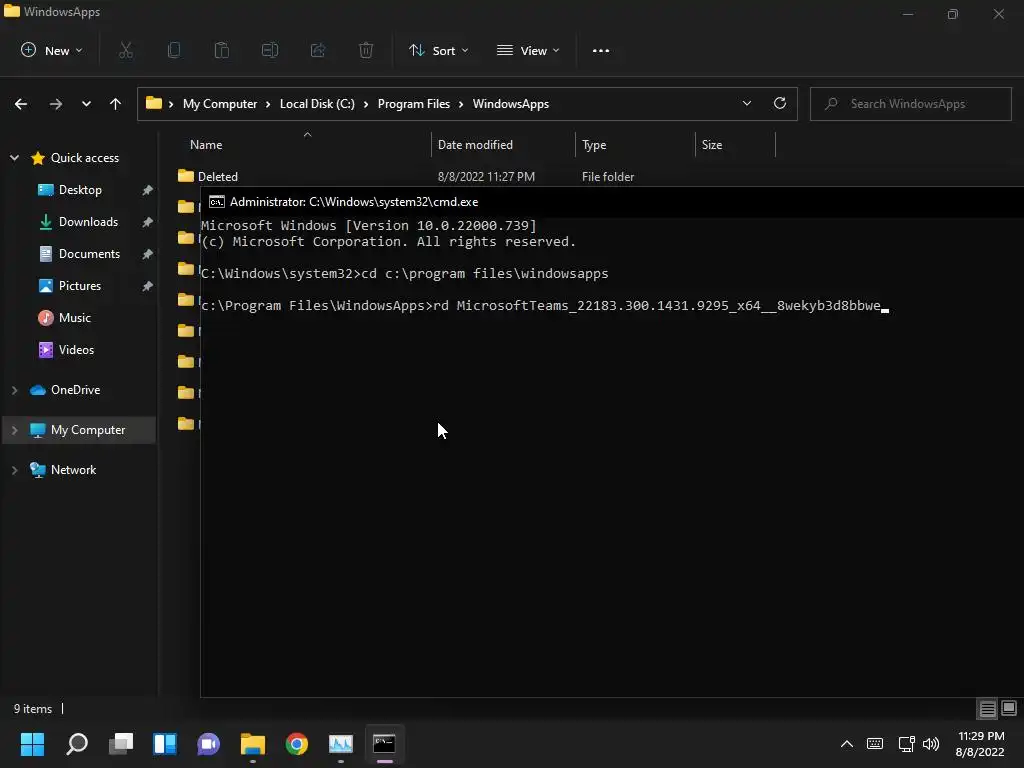
Task: Open touch keyboard tray icon
Action: coord(875,744)
